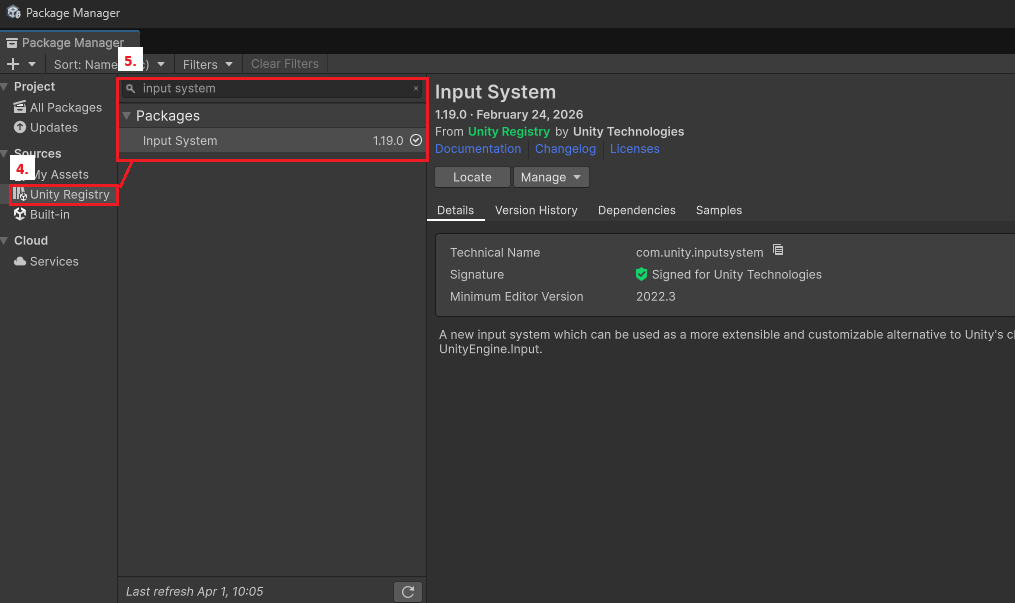The height and width of the screenshot is (603, 1015).
Task: Click the Package Manager title bar icon
Action: pyautogui.click(x=14, y=12)
